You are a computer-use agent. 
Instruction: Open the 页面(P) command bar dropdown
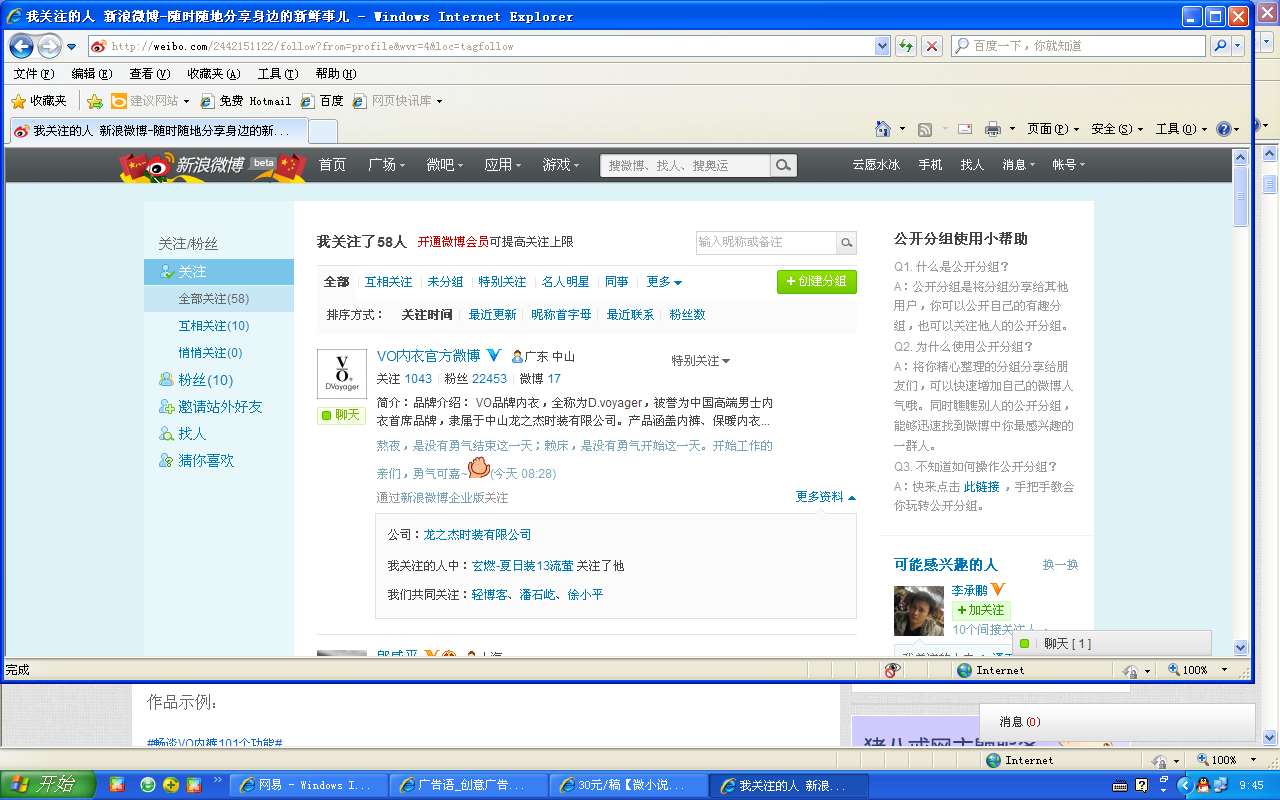(1053, 129)
